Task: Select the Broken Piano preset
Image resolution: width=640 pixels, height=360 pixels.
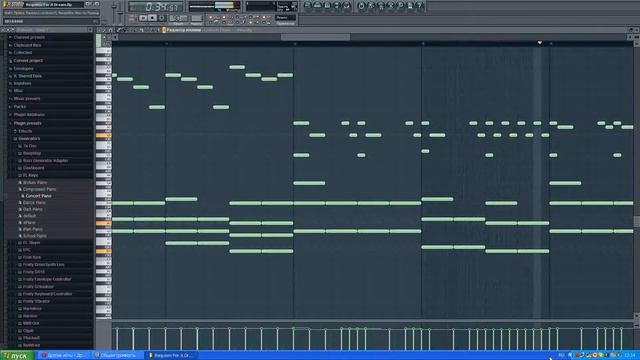Action: 34,182
